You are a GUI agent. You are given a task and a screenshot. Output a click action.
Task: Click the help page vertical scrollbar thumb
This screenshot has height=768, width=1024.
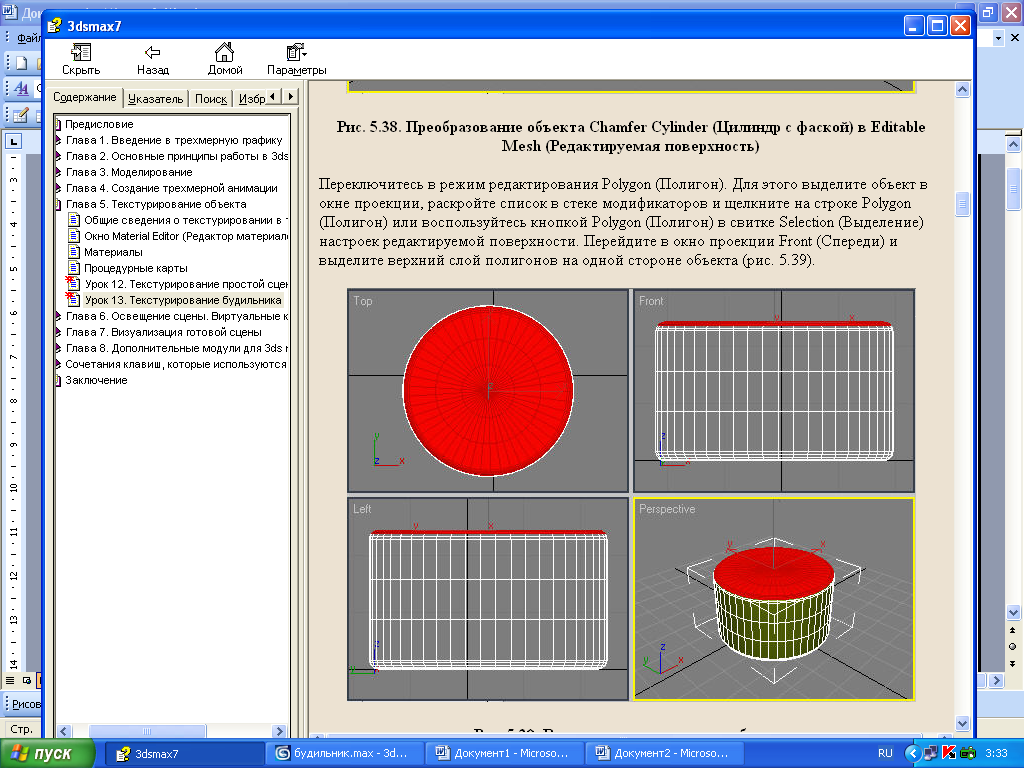962,204
